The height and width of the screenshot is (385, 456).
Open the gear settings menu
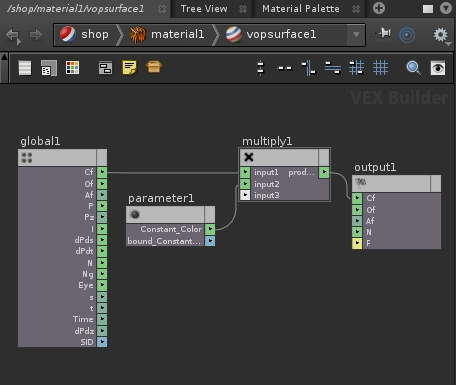(441, 35)
